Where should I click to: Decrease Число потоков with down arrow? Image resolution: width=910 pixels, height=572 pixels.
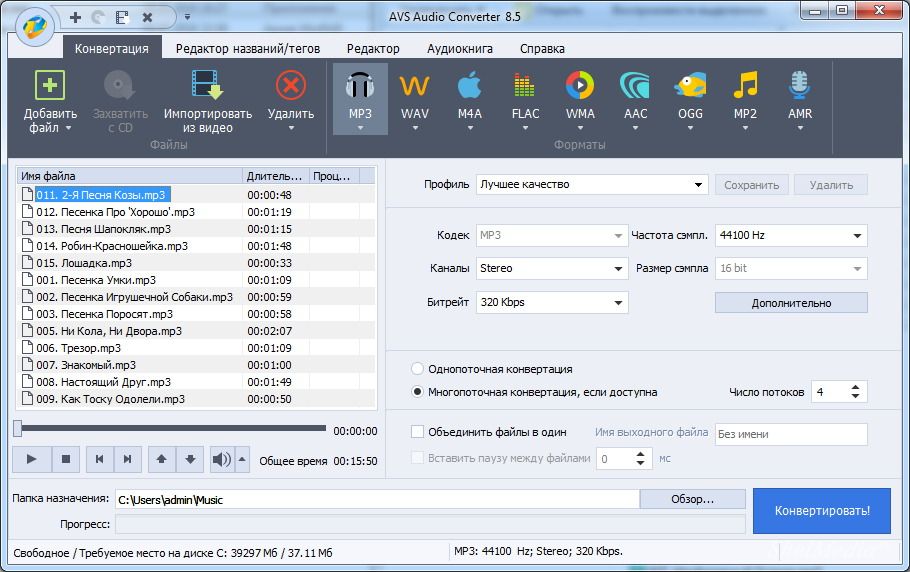pos(855,396)
